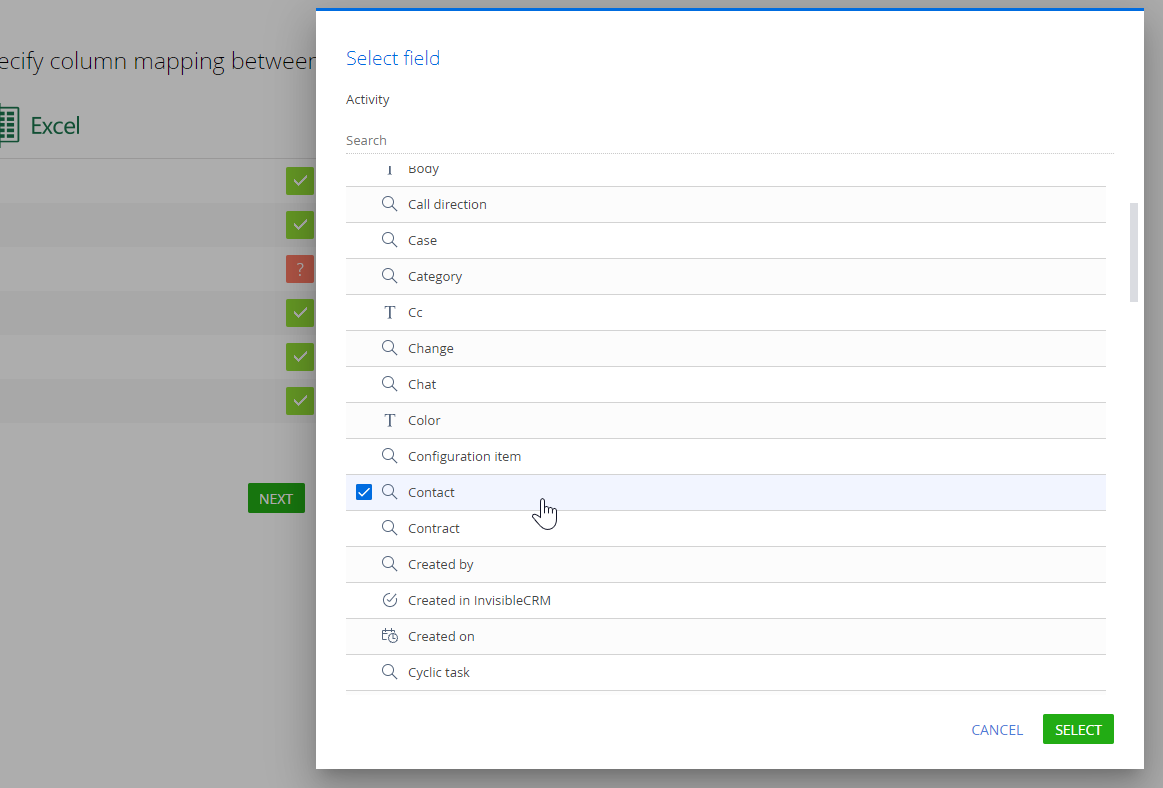Click the lookup icon beside Cyclic task
This screenshot has height=788, width=1163.
tap(389, 672)
